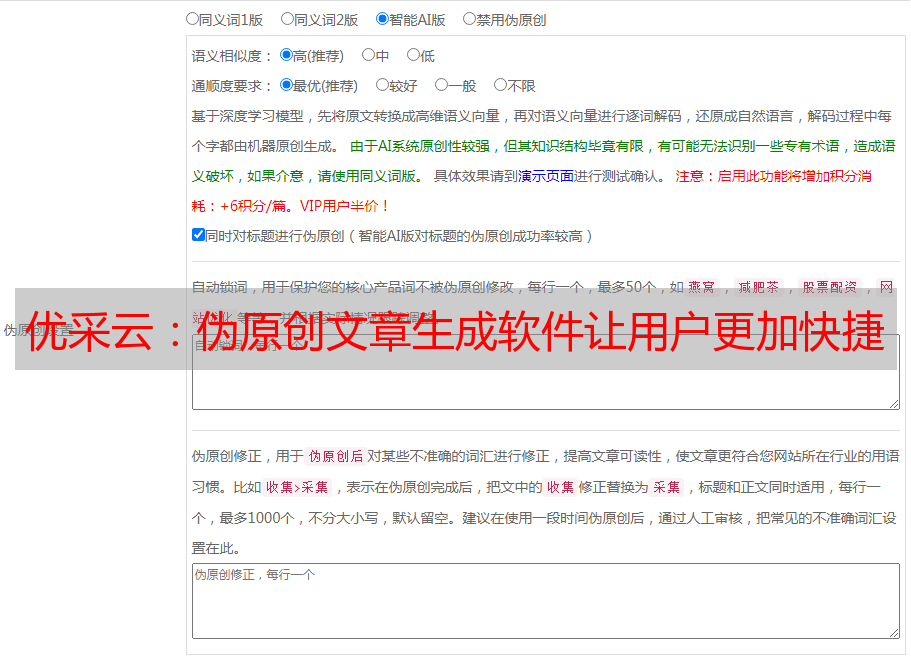Click the 股票配资 example keyword

coord(830,287)
